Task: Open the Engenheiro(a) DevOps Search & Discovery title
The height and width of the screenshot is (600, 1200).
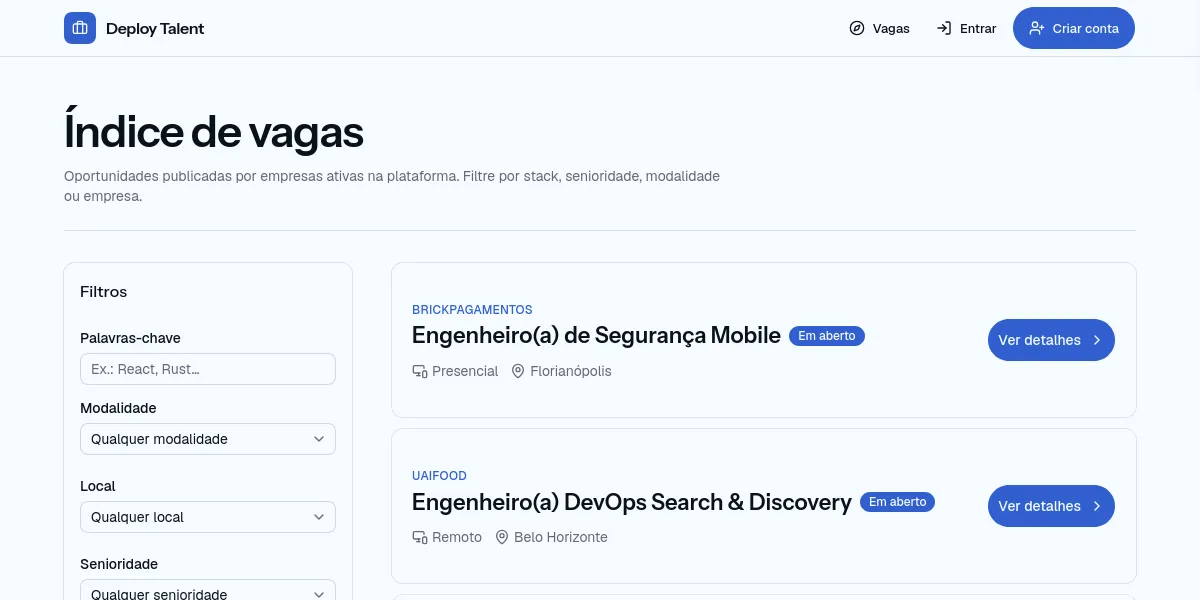Action: tap(632, 502)
